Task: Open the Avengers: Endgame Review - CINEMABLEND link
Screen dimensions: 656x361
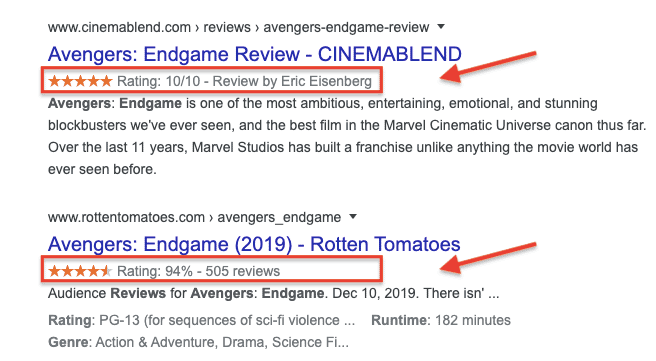Action: [x=254, y=54]
